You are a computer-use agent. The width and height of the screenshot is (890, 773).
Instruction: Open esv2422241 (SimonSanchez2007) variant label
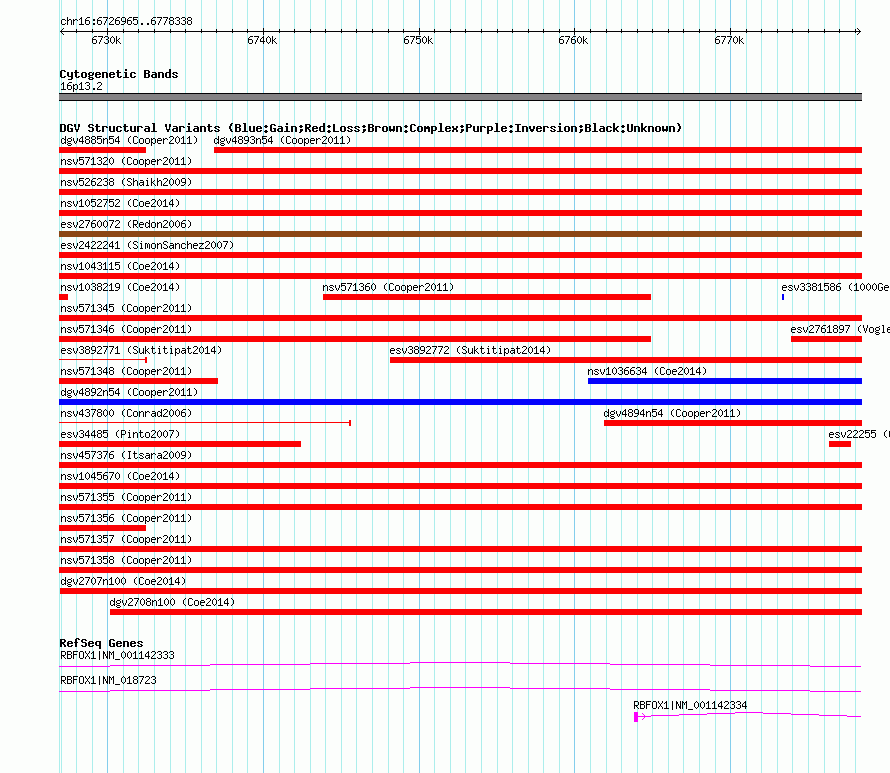(x=147, y=245)
